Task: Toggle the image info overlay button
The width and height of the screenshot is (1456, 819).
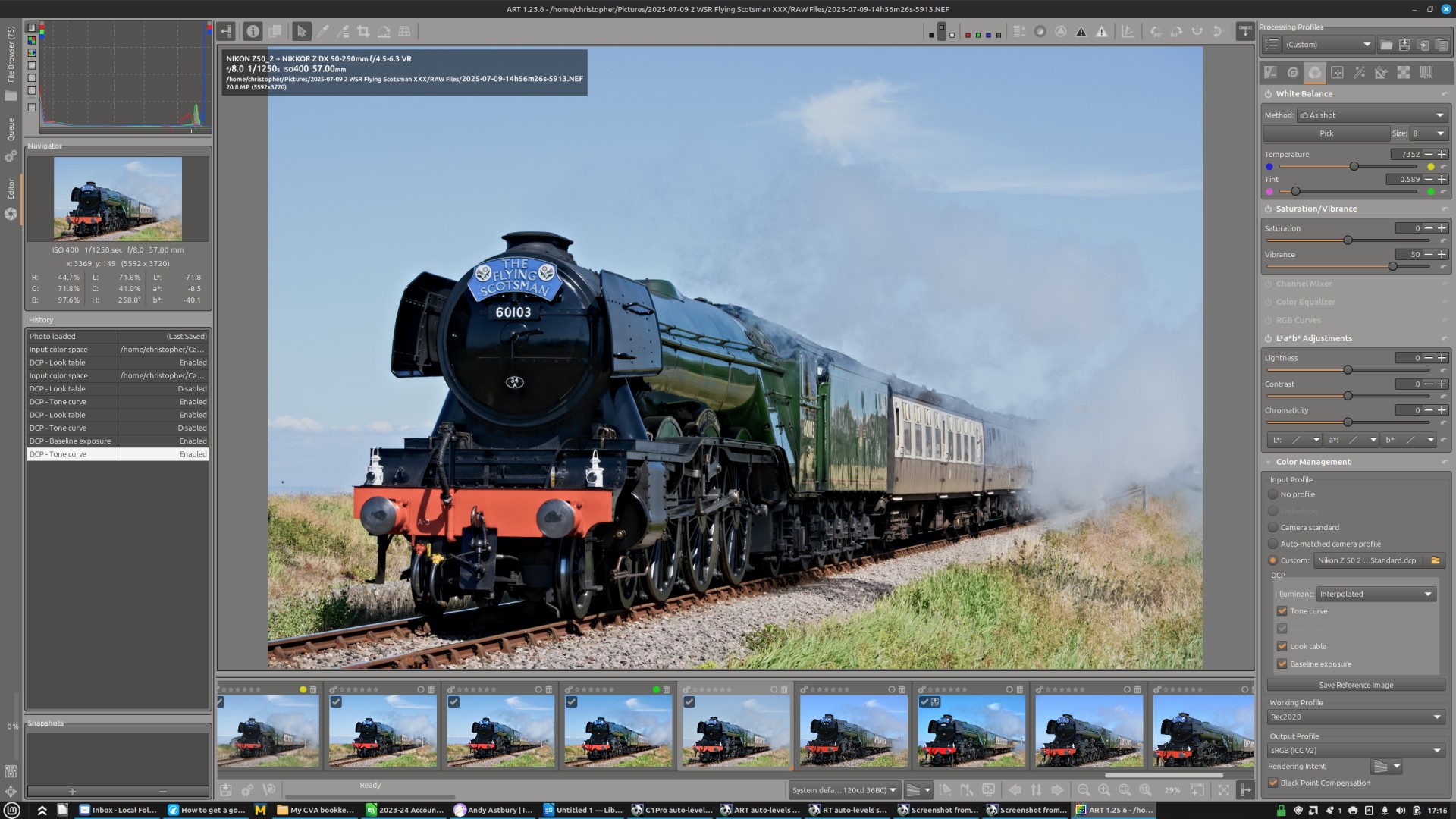Action: 253,31
